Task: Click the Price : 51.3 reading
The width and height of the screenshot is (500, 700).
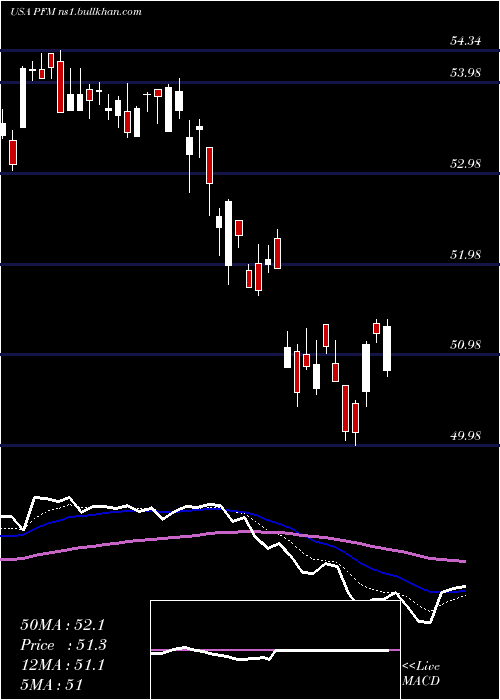Action: [x=63, y=645]
